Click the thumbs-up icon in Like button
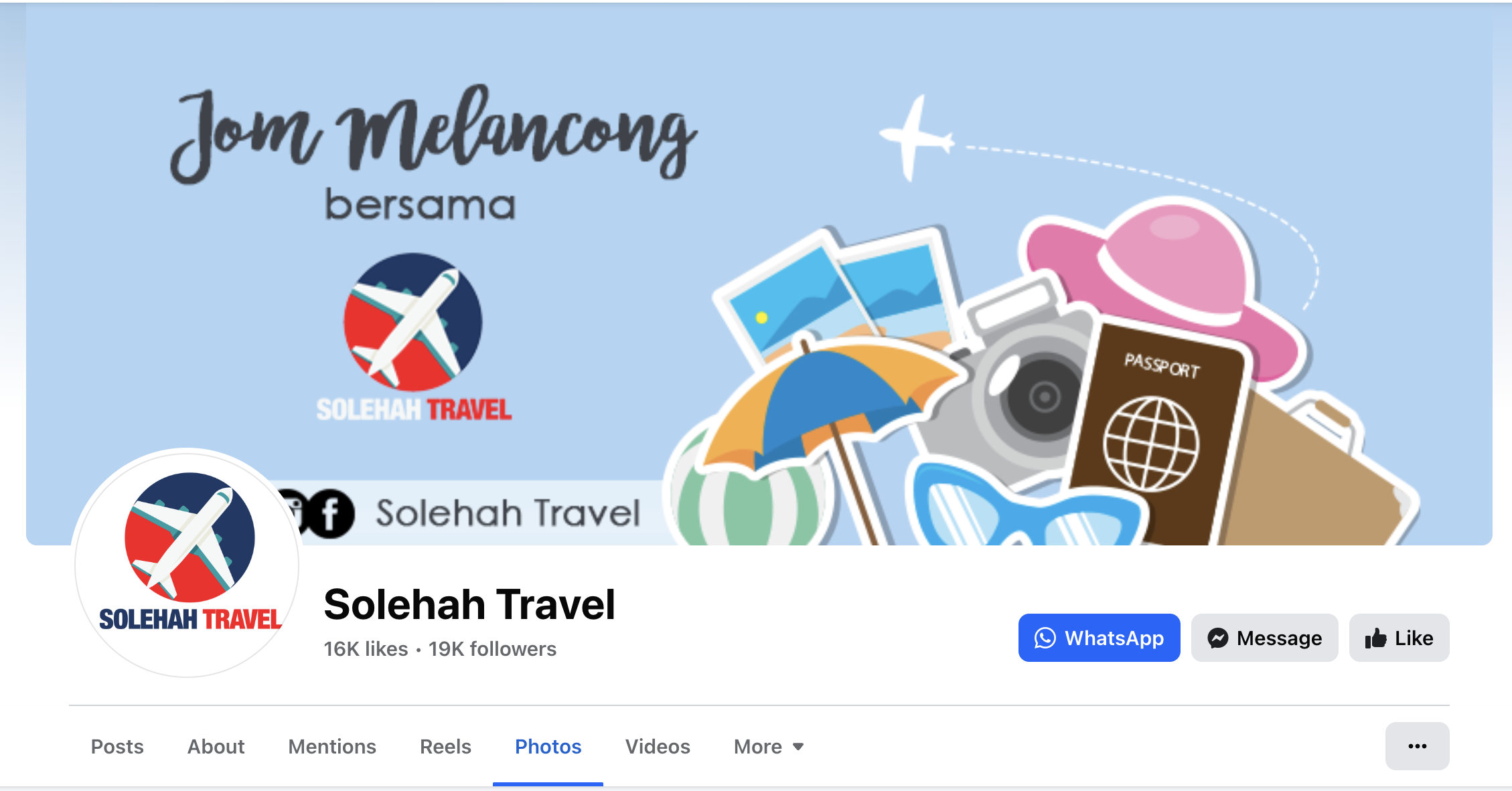 [1375, 638]
